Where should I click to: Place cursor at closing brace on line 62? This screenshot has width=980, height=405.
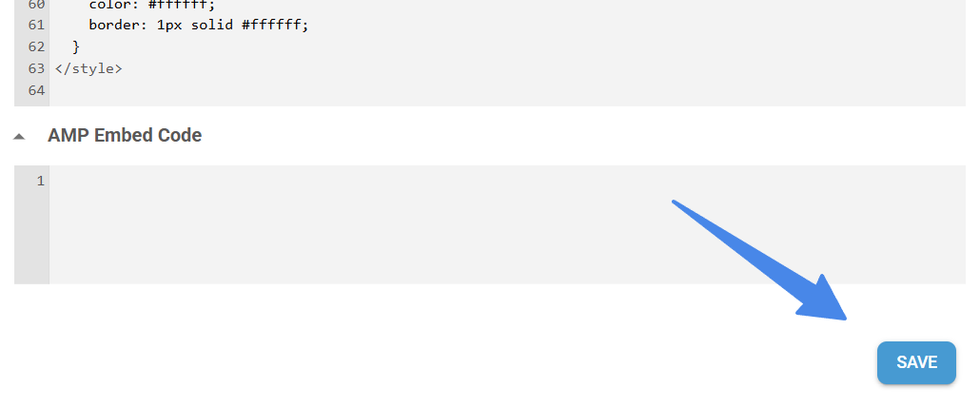pyautogui.click(x=76, y=47)
